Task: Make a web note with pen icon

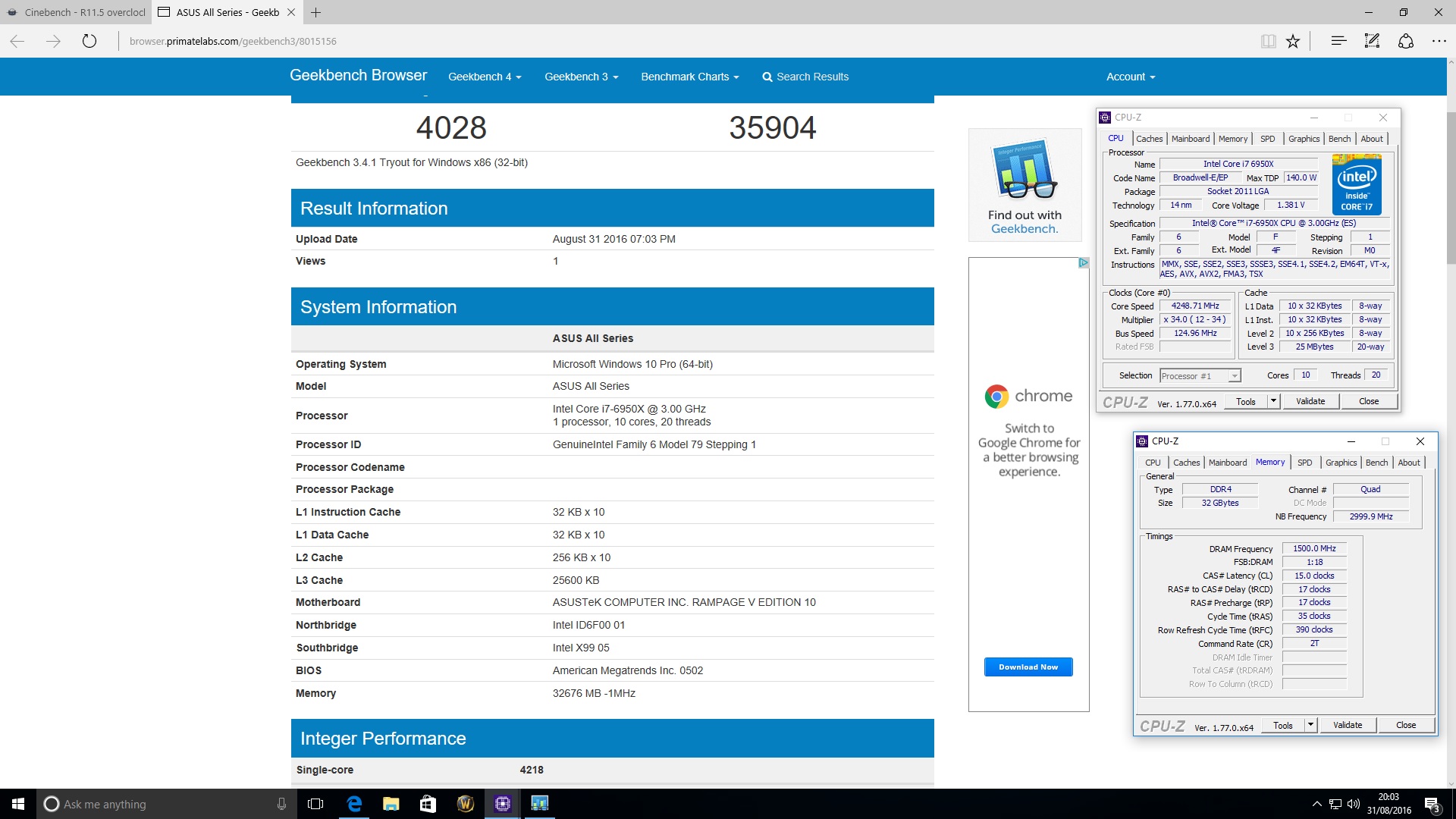Action: [1372, 41]
